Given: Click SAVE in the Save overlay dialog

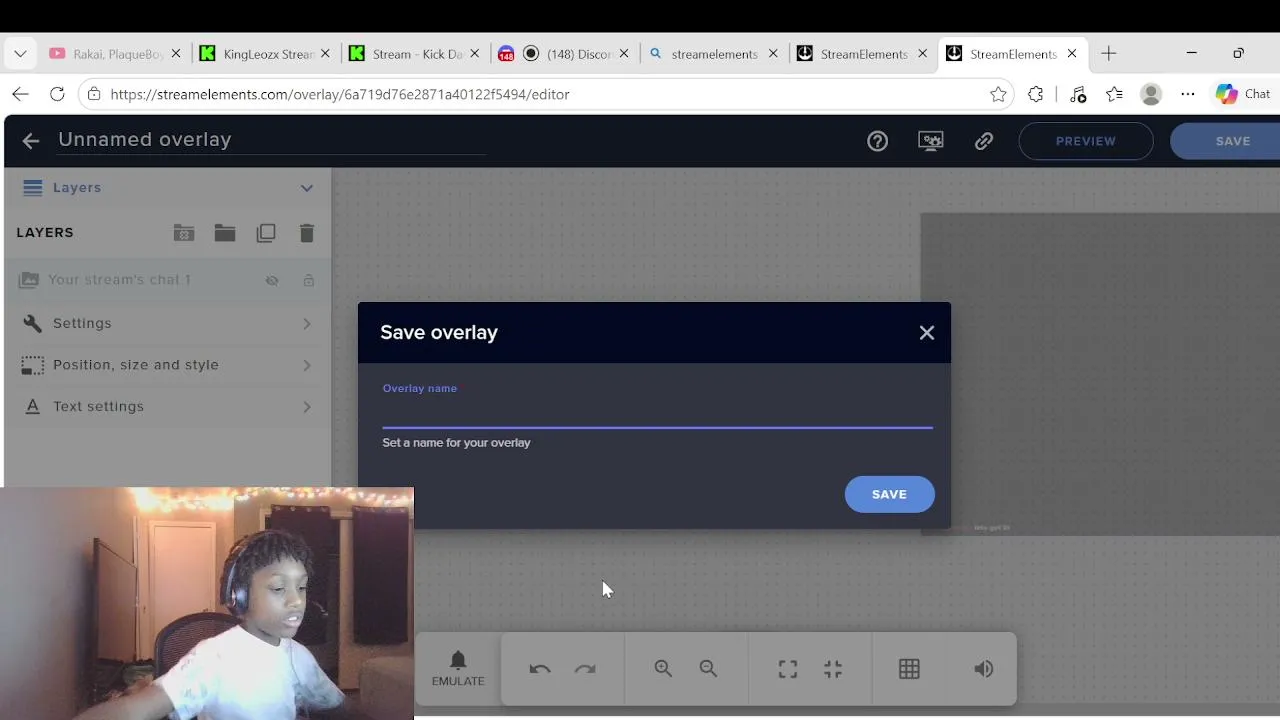Looking at the screenshot, I should (889, 494).
